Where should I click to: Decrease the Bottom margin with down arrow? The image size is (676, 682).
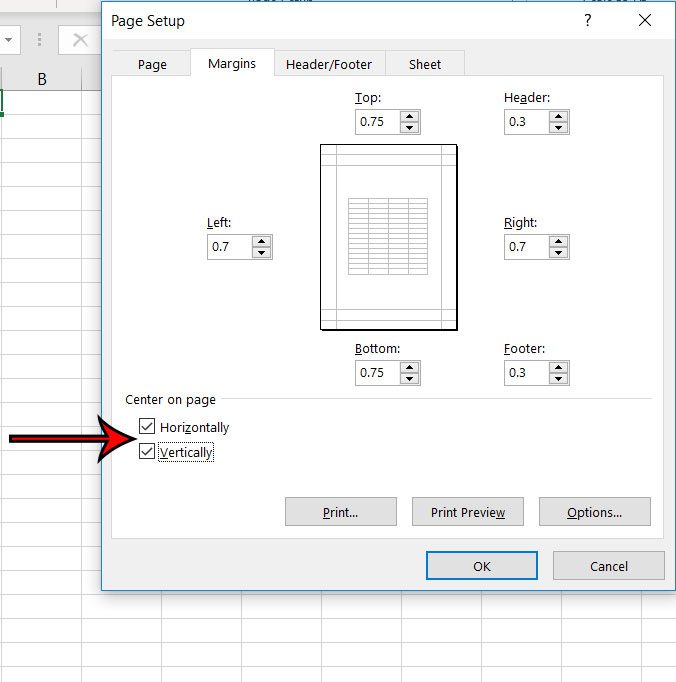(x=409, y=379)
